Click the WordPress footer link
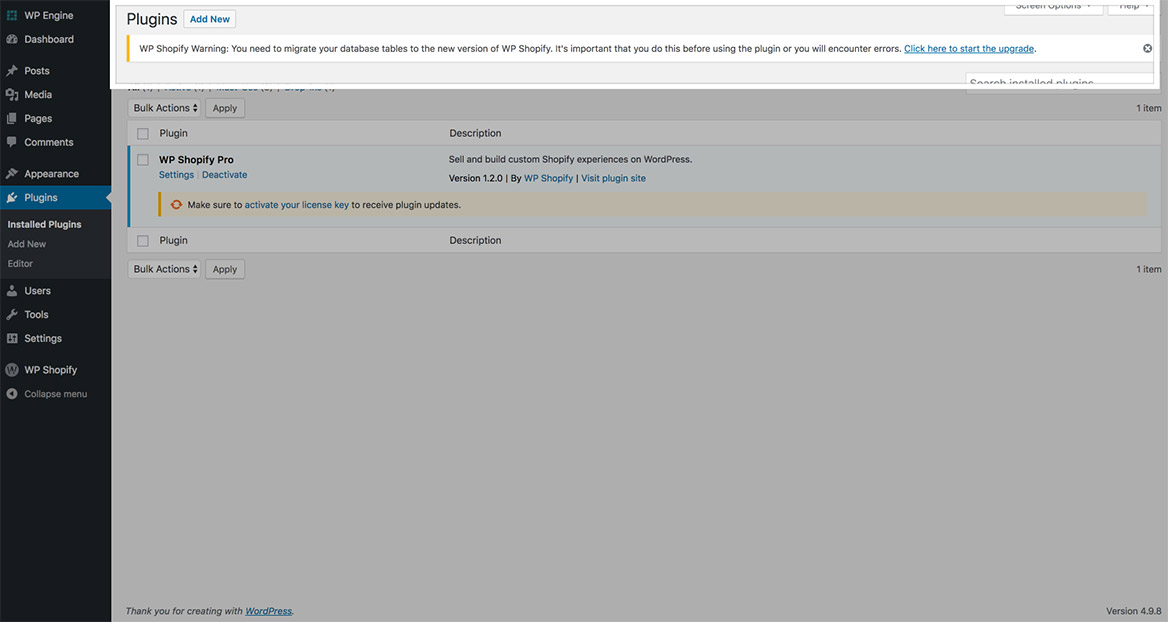The image size is (1168, 622). pyautogui.click(x=268, y=611)
